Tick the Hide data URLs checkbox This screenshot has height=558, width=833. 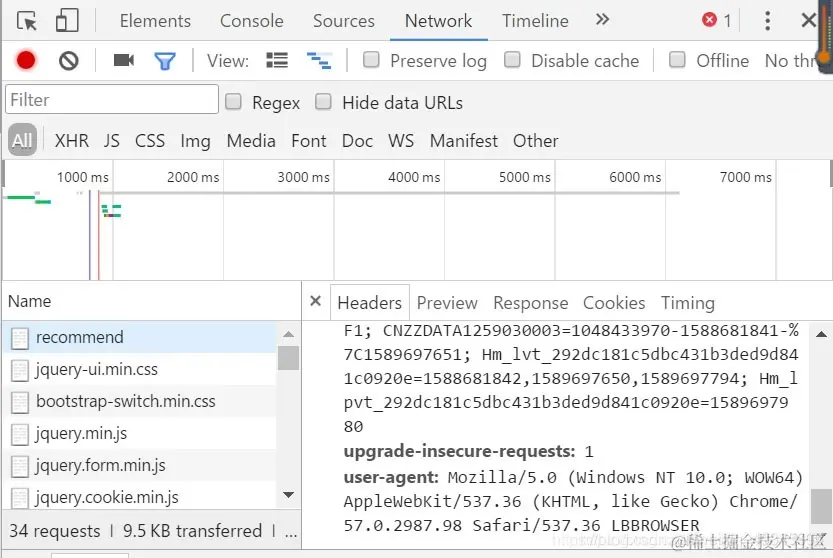click(x=323, y=102)
